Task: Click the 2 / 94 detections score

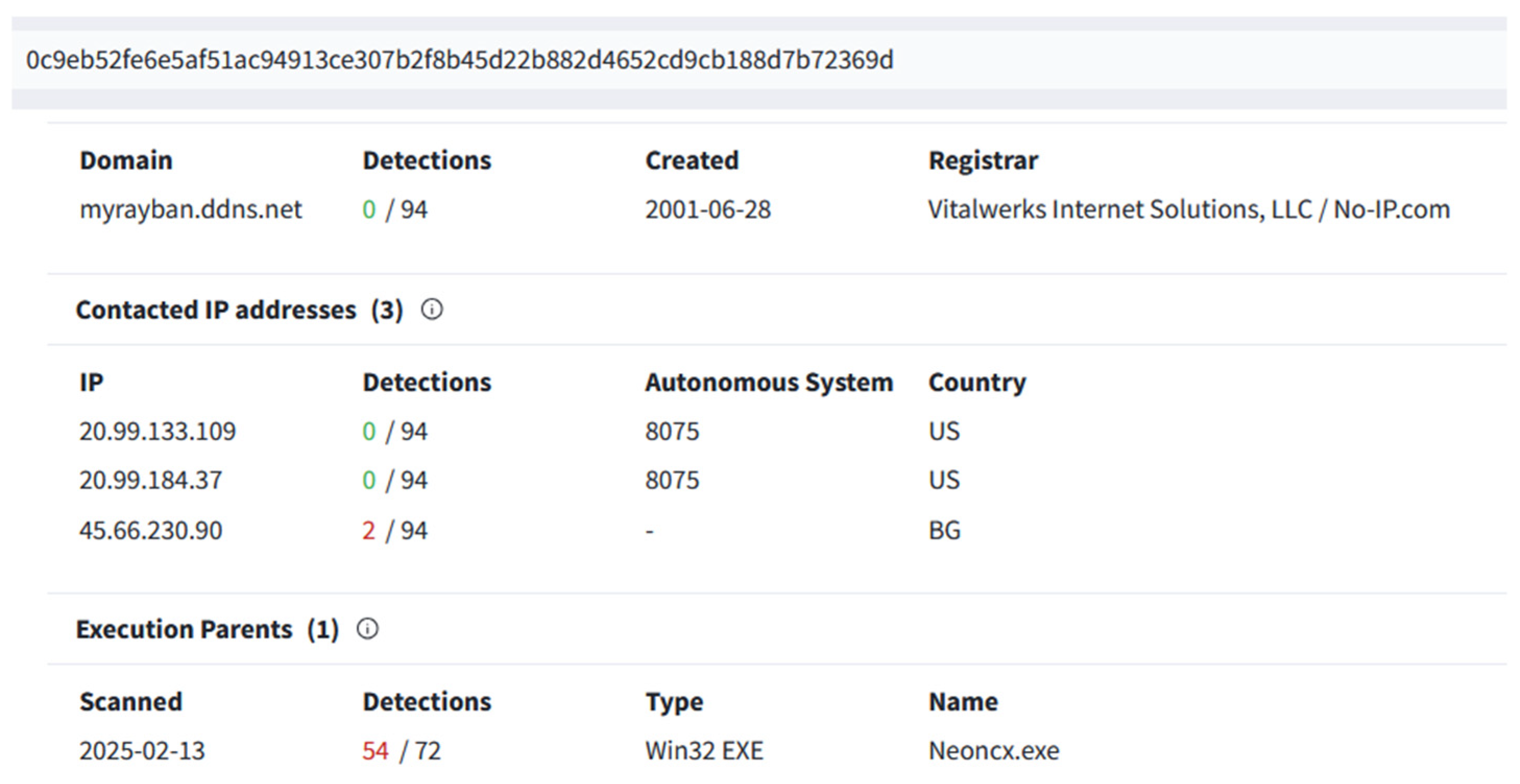Action: (394, 530)
